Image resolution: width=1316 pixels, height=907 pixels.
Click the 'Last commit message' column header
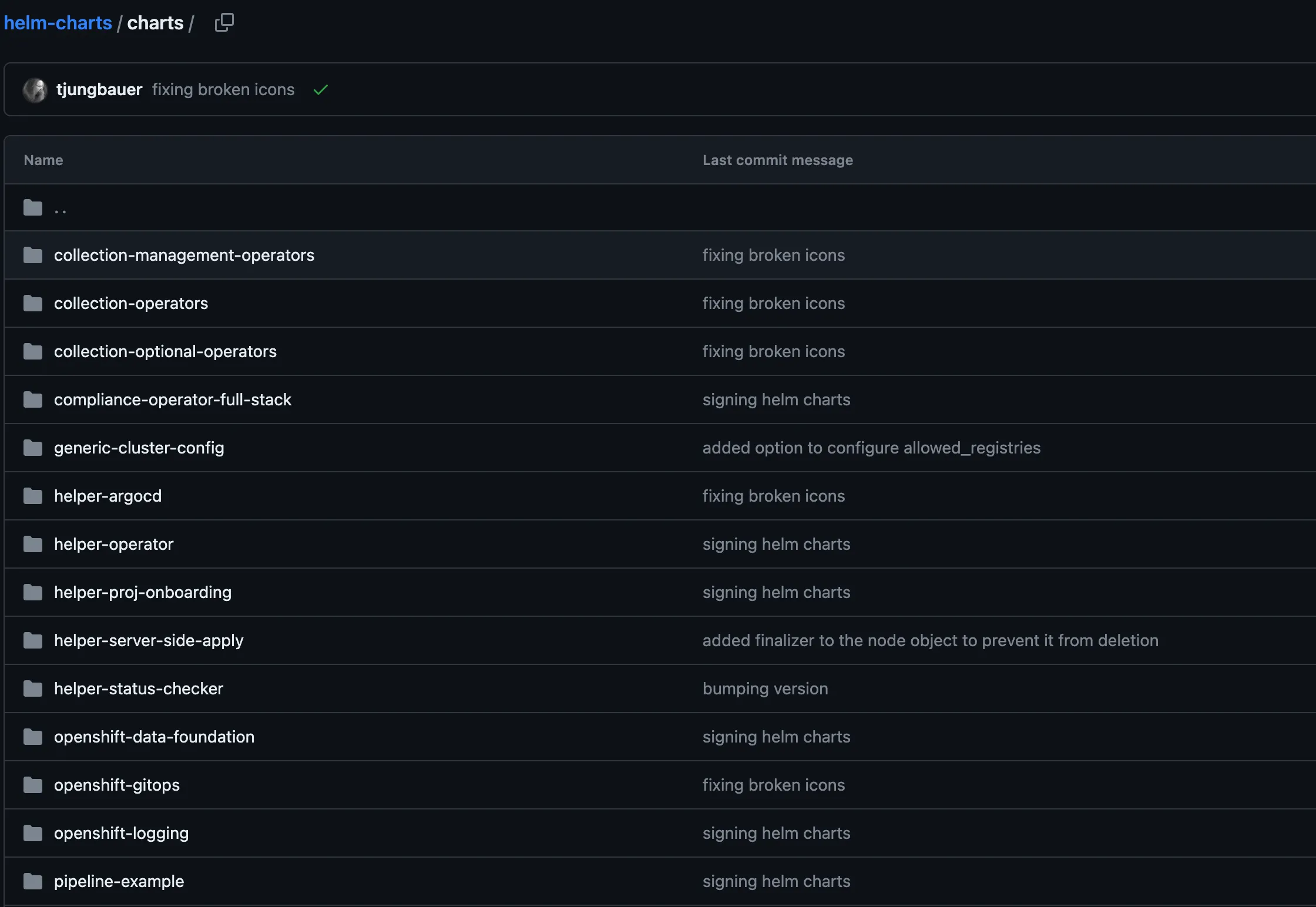[777, 159]
